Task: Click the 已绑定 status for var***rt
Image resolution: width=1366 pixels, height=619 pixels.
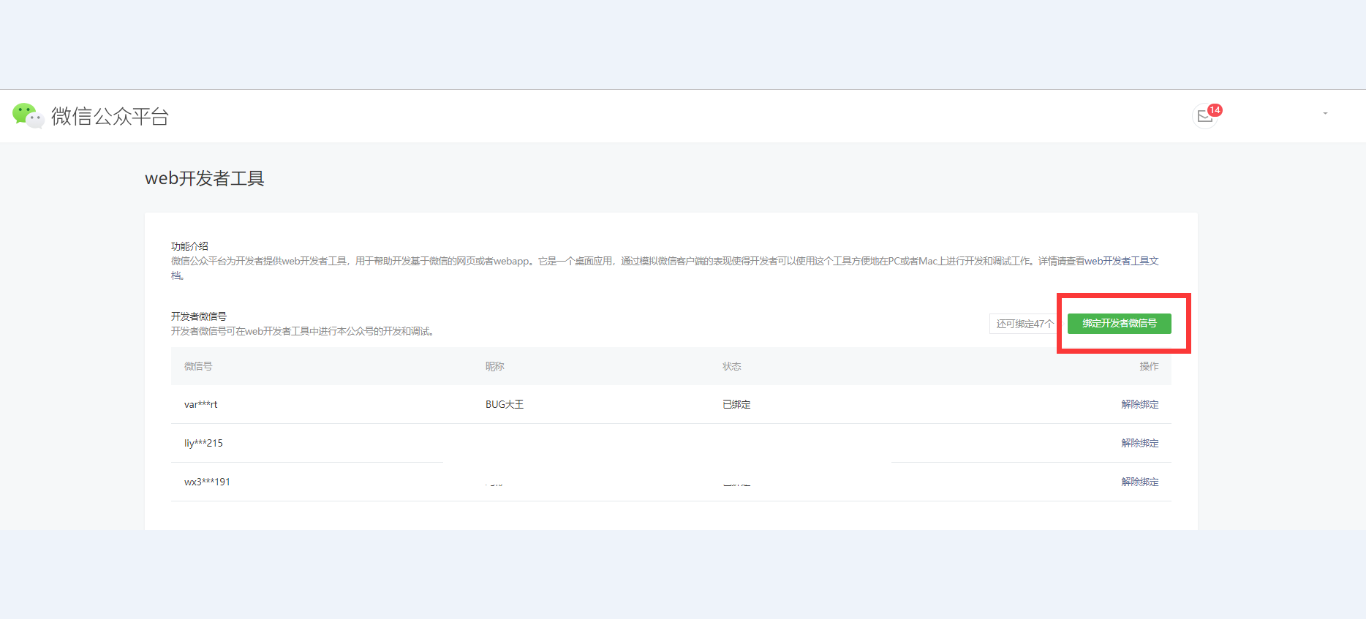Action: (x=736, y=405)
